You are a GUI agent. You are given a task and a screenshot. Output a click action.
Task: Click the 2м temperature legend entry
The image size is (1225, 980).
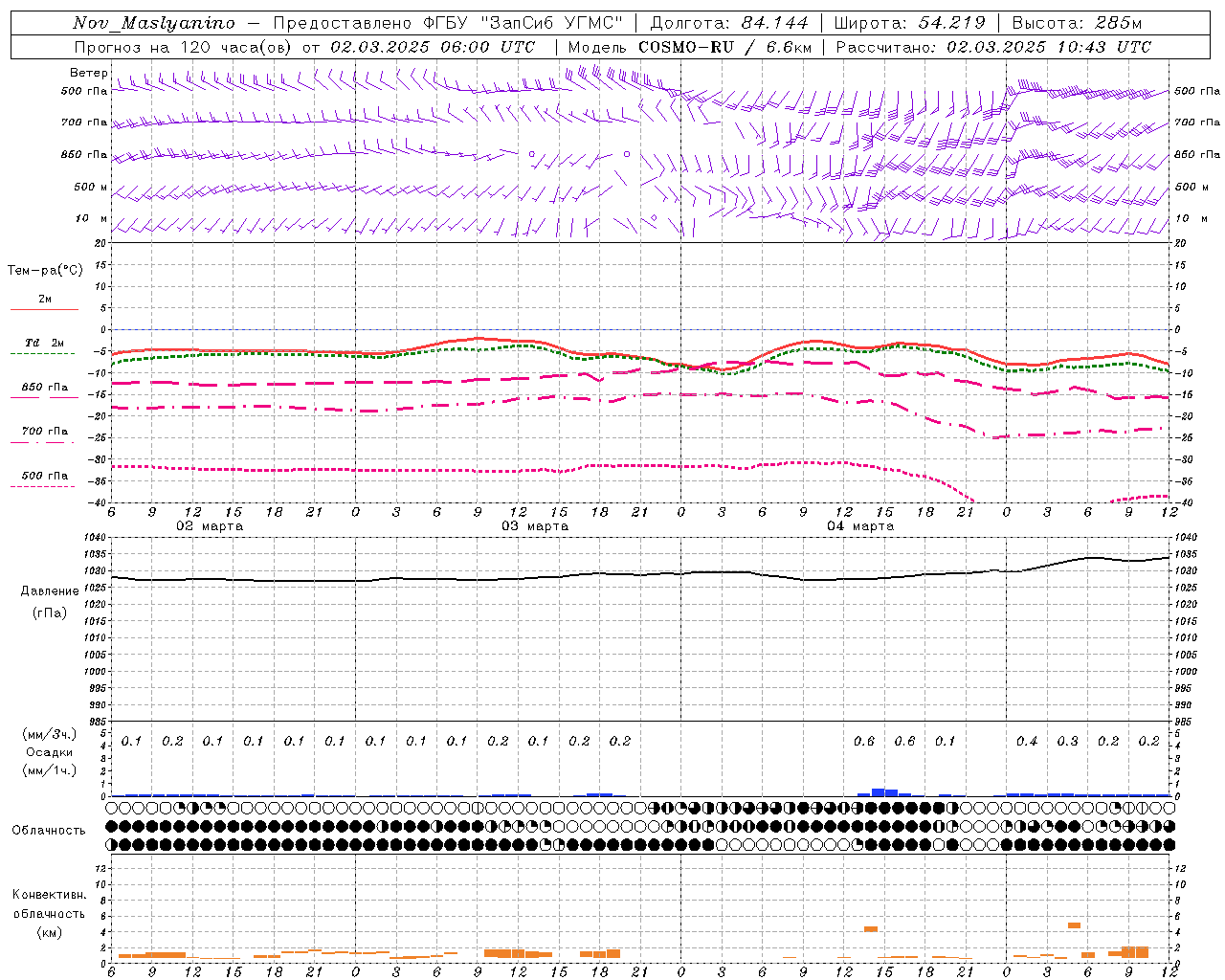click(x=45, y=299)
